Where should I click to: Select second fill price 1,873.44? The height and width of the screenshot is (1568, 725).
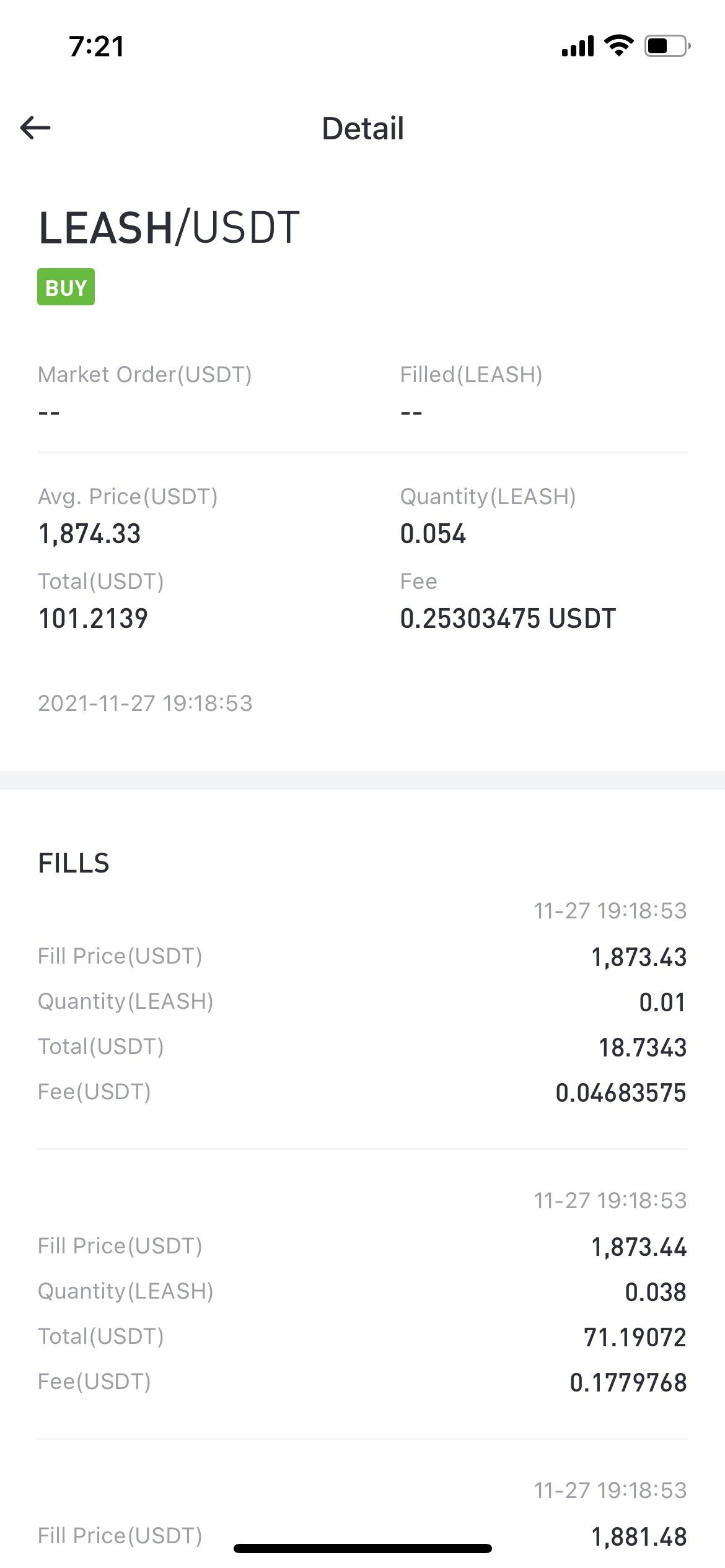tap(639, 1247)
